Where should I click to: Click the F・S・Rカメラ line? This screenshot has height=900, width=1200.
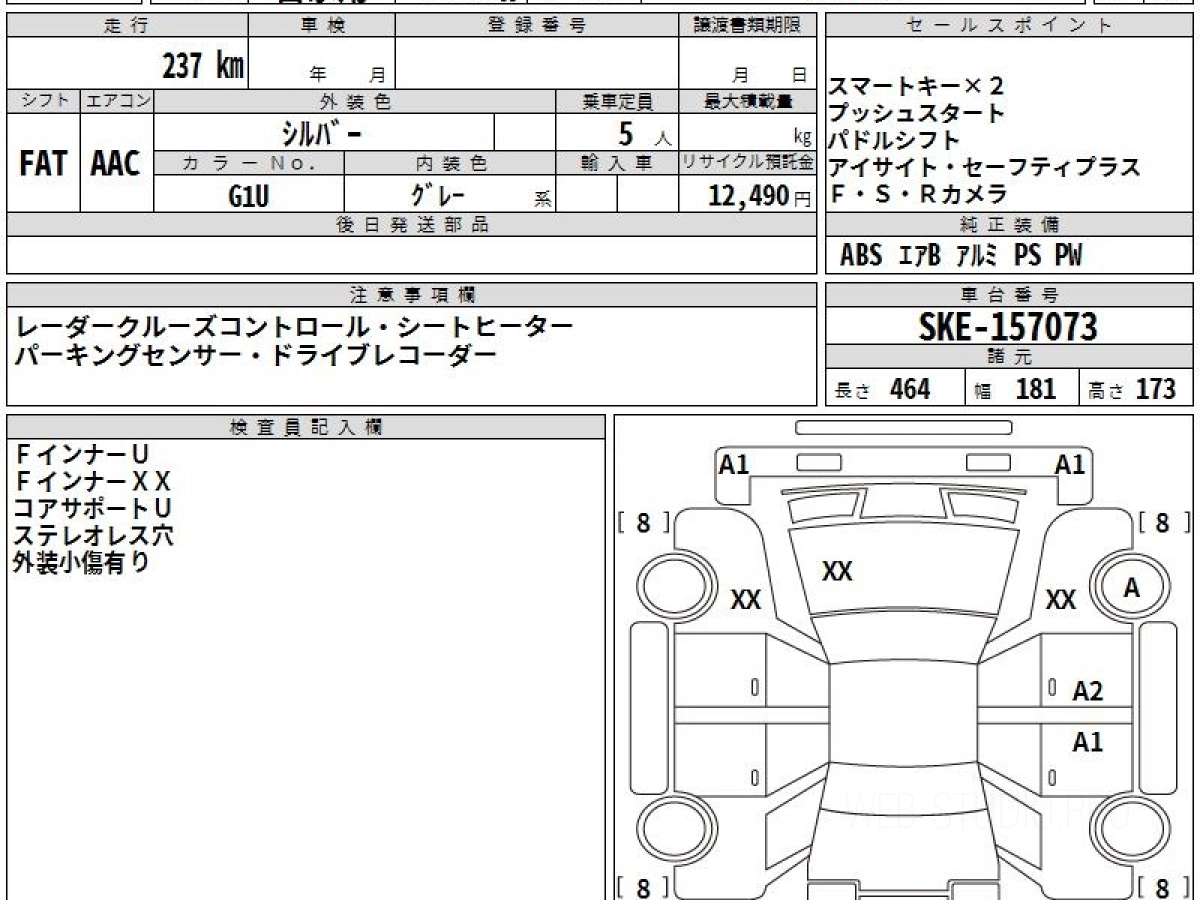[x=917, y=194]
